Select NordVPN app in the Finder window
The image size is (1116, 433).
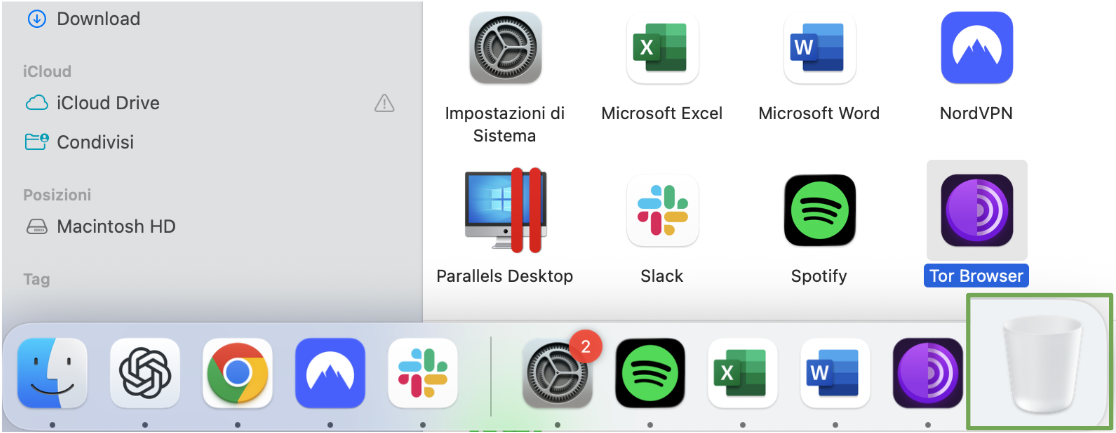pos(976,48)
